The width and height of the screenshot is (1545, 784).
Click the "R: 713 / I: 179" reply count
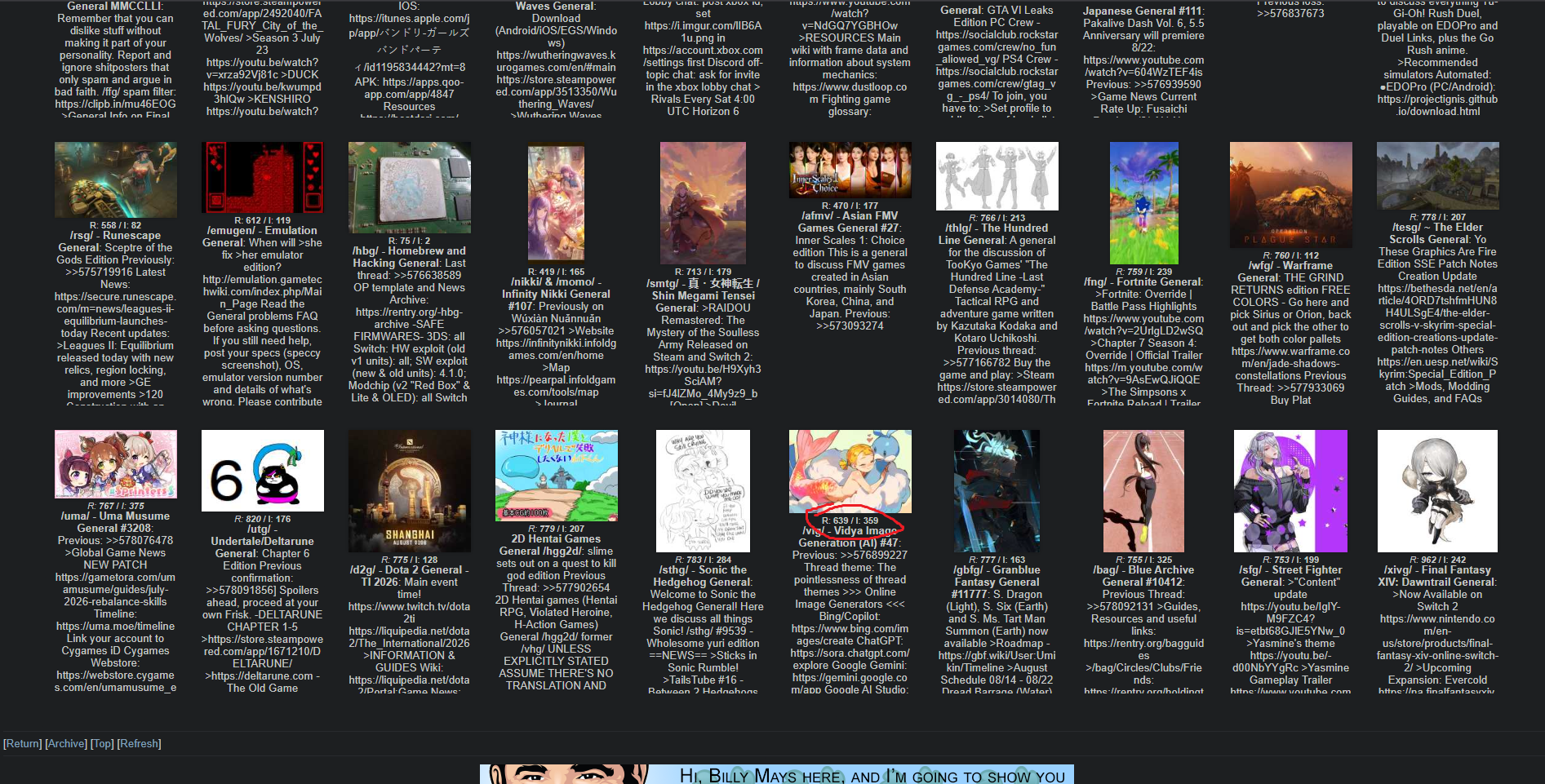pos(703,272)
